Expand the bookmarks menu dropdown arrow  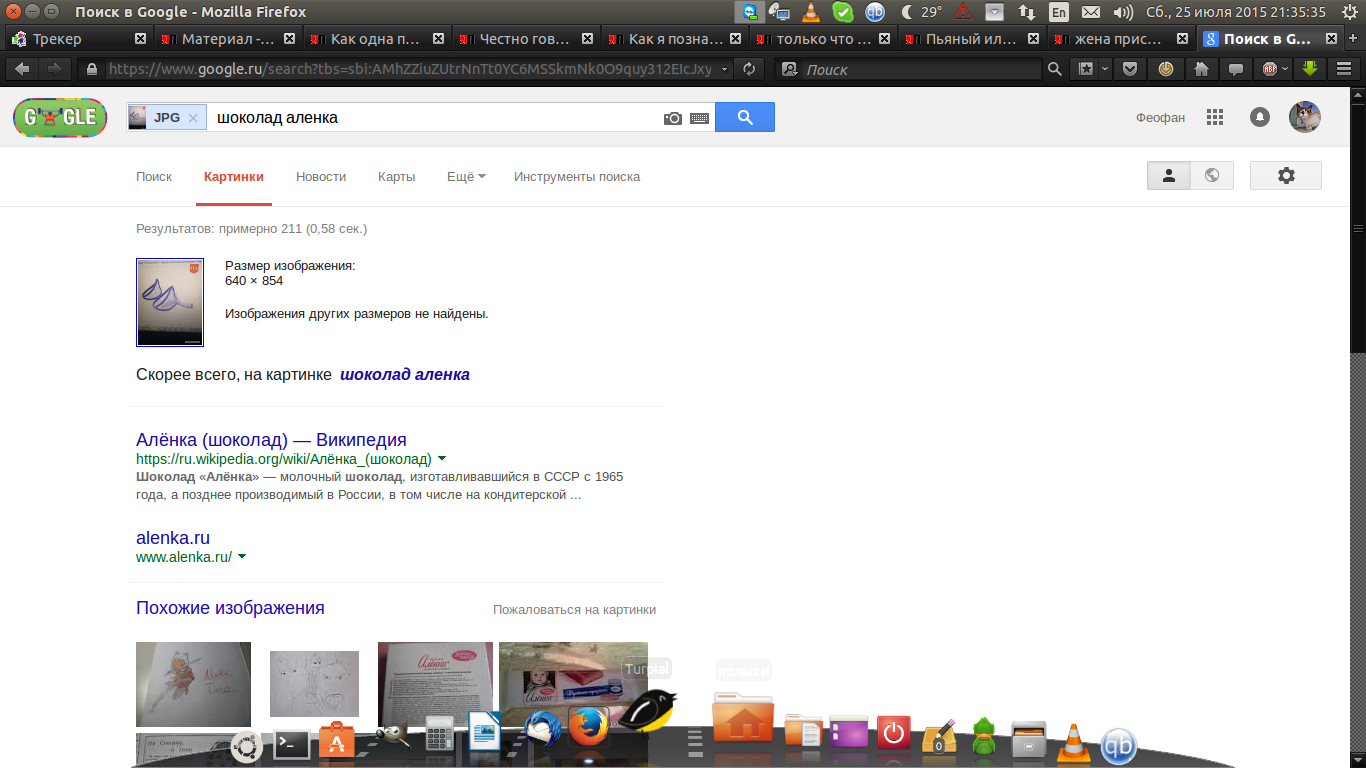1105,69
